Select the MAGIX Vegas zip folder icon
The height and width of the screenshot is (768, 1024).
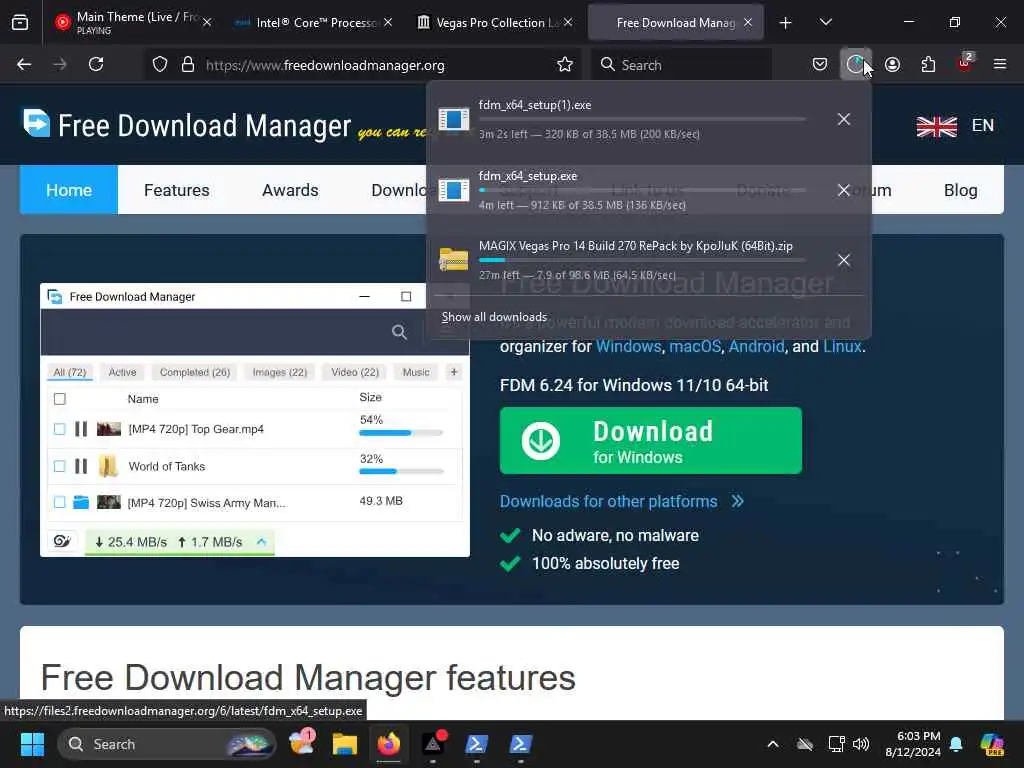pos(454,260)
